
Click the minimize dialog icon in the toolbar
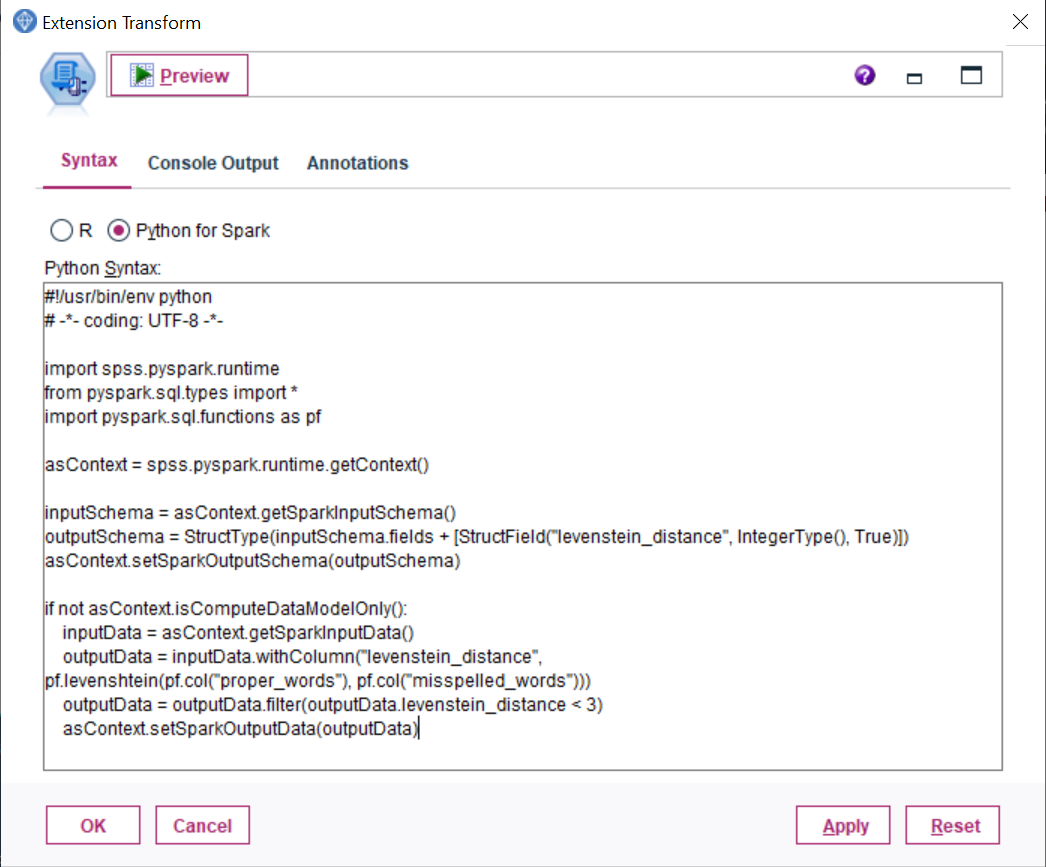(x=914, y=78)
